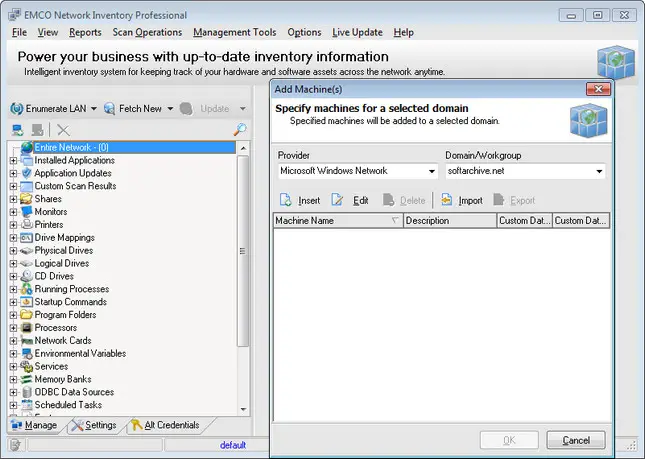Expand the Physical Drives node
This screenshot has height=459, width=645.
pos(13,250)
